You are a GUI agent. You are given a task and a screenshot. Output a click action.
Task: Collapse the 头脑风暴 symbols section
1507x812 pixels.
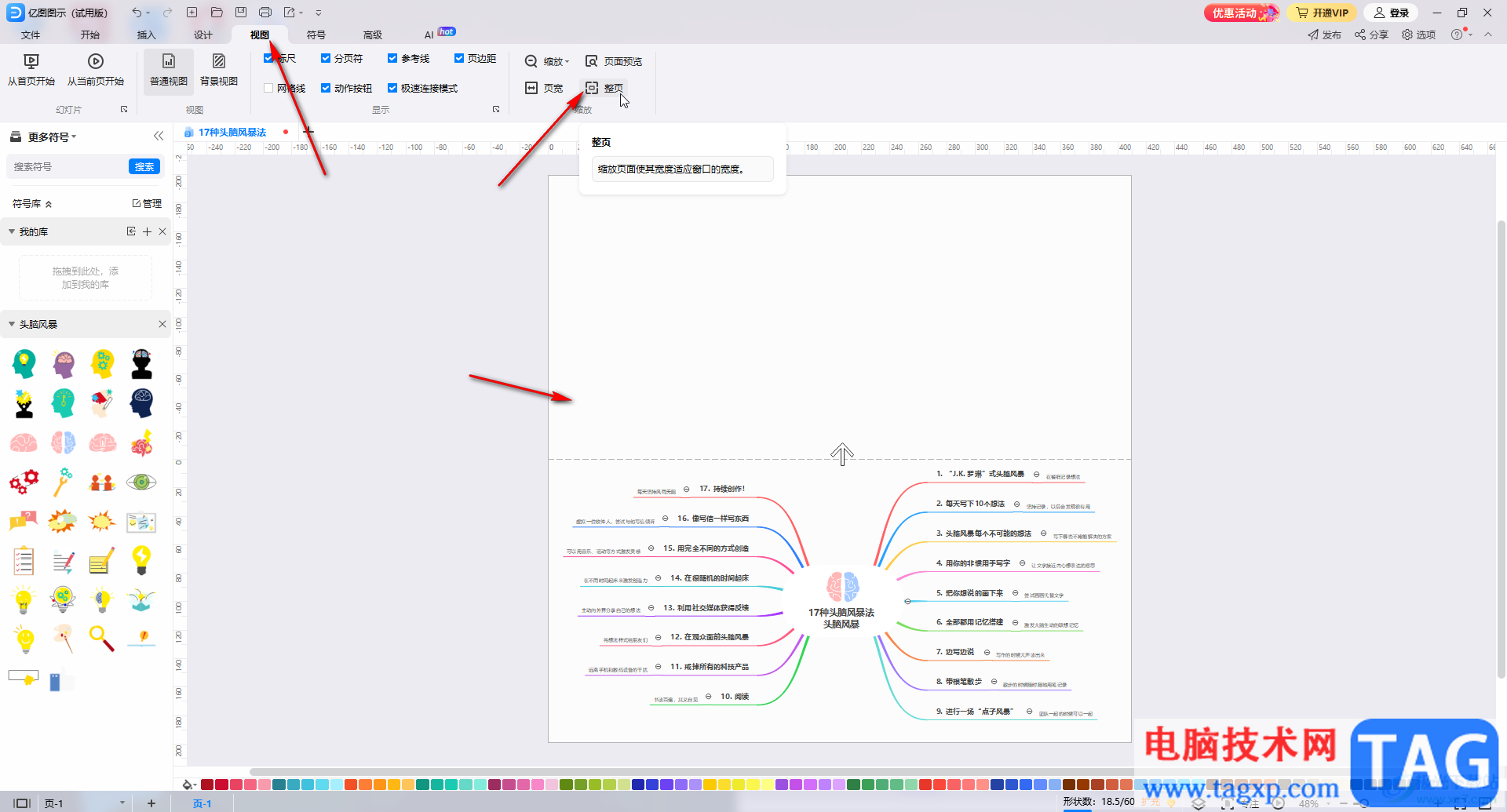coord(12,324)
